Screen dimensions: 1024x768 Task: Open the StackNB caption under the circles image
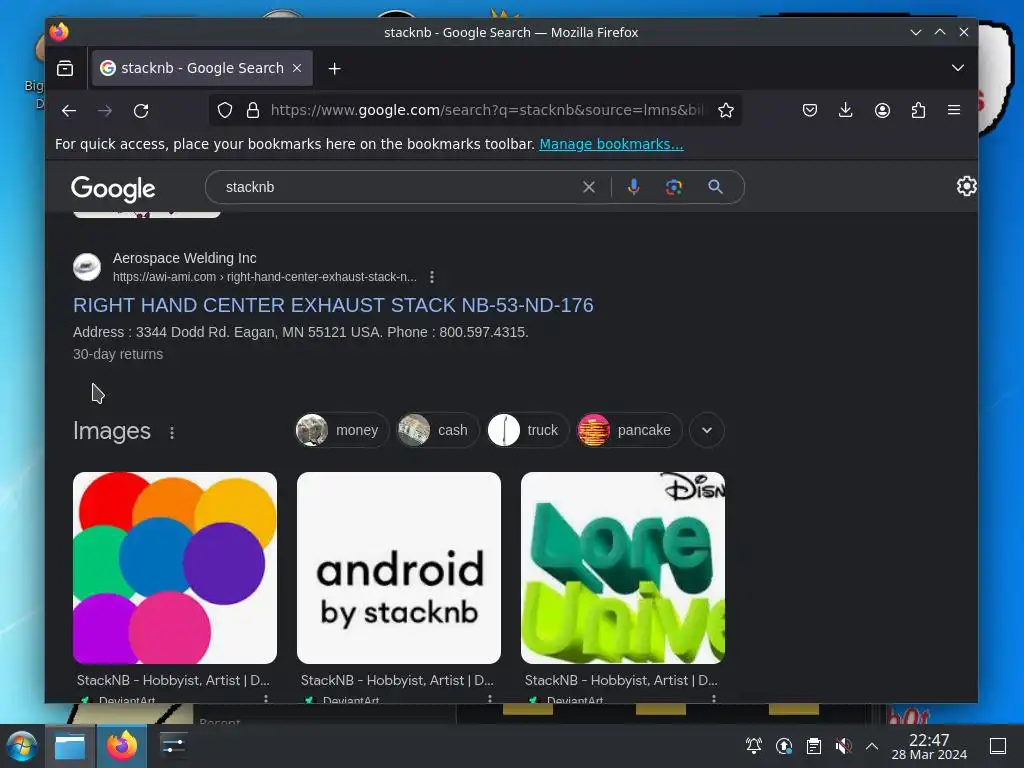click(173, 680)
